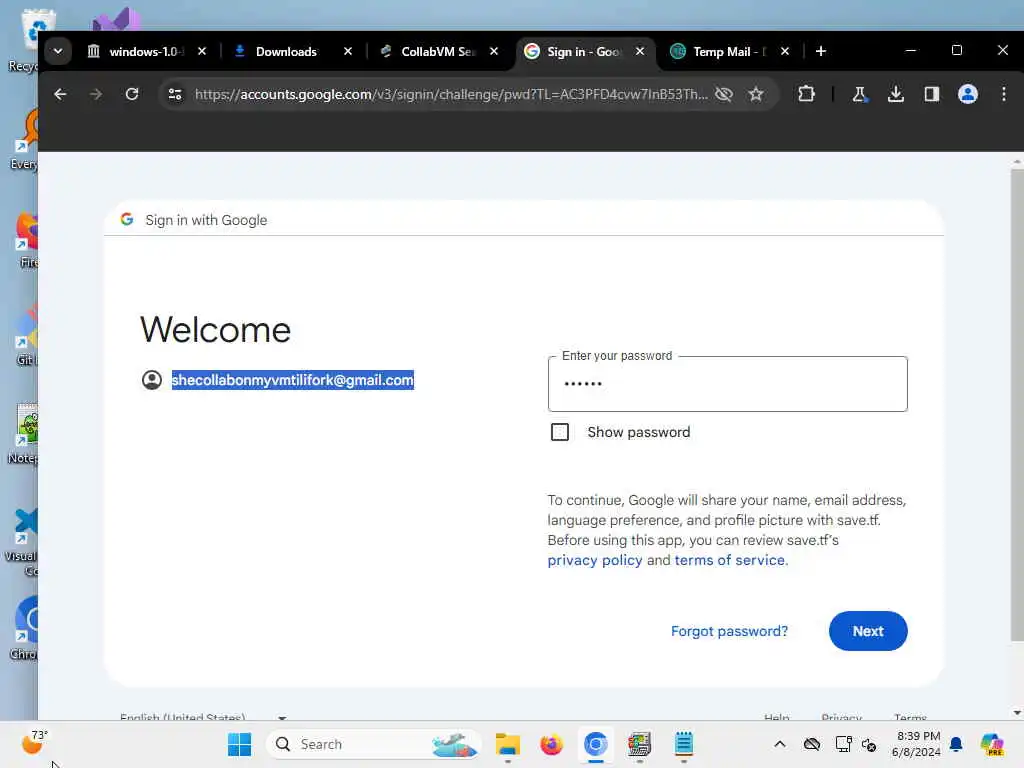Open the clock showing 8:39 PM
Image resolution: width=1024 pixels, height=768 pixels.
(x=917, y=744)
